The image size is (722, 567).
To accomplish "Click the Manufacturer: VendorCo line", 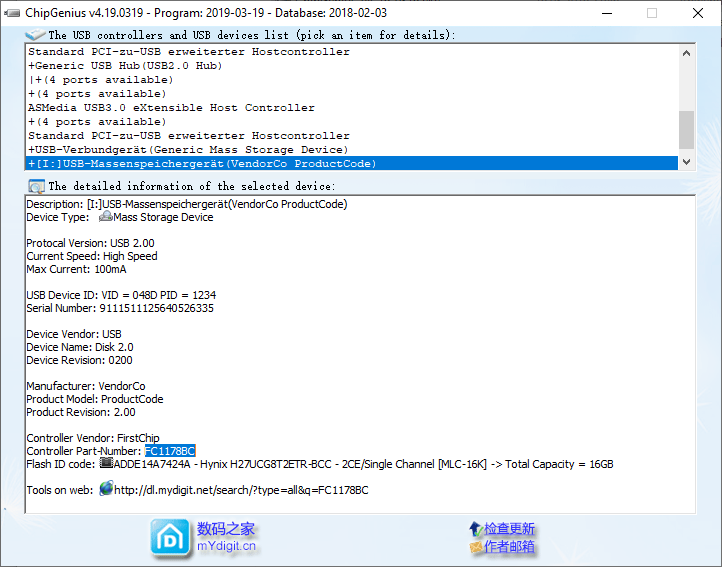I will pos(86,386).
